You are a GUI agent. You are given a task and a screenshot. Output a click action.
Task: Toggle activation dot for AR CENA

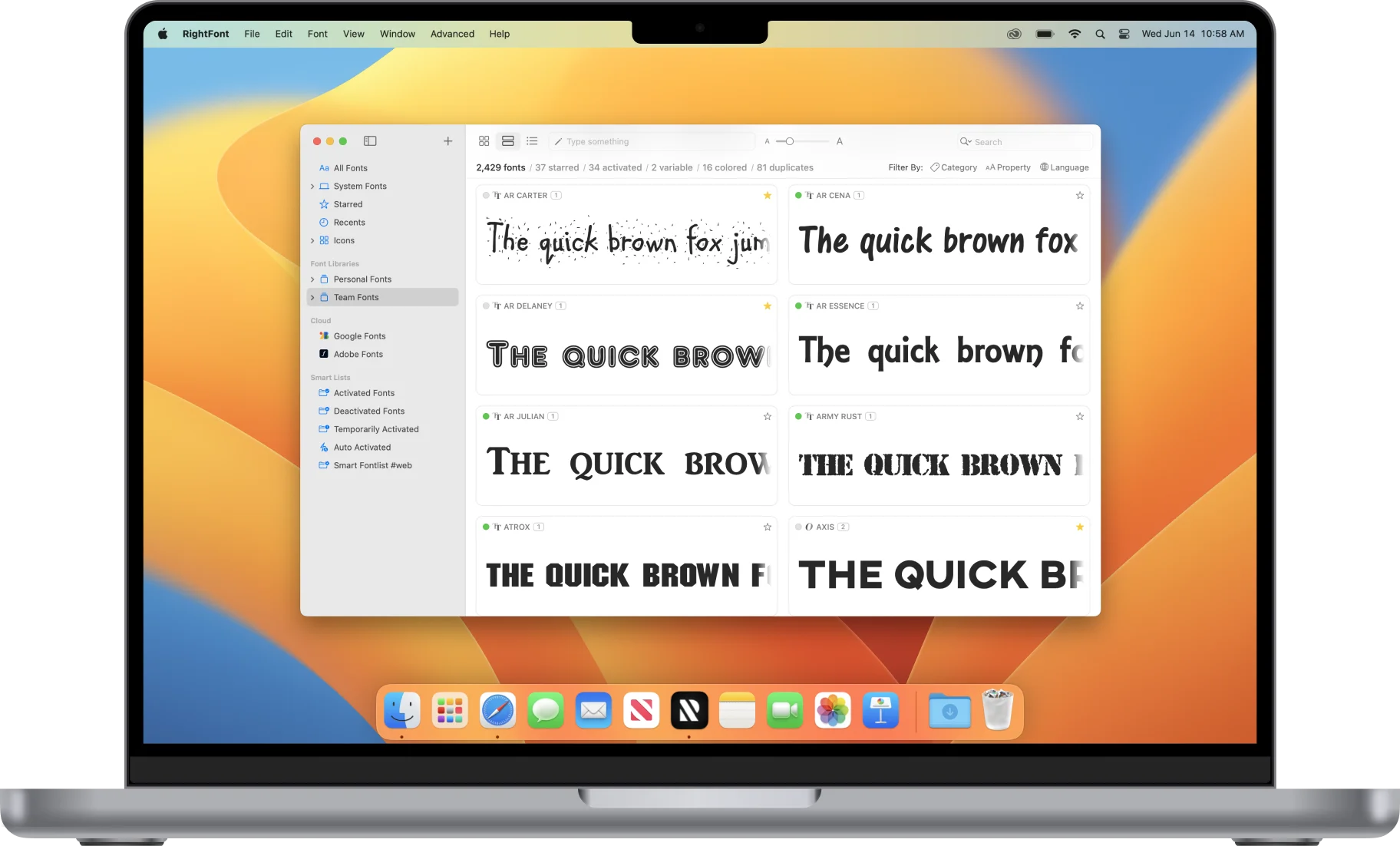point(798,196)
